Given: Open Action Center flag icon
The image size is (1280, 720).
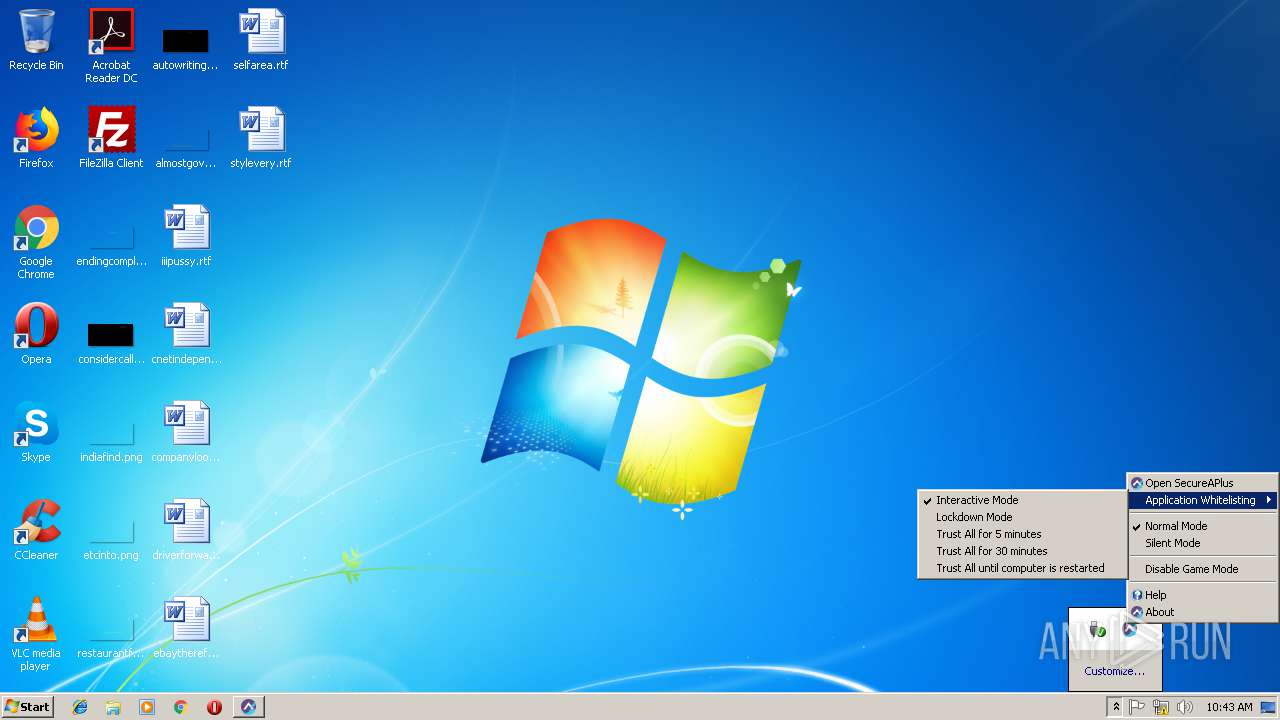Looking at the screenshot, I should point(1137,707).
